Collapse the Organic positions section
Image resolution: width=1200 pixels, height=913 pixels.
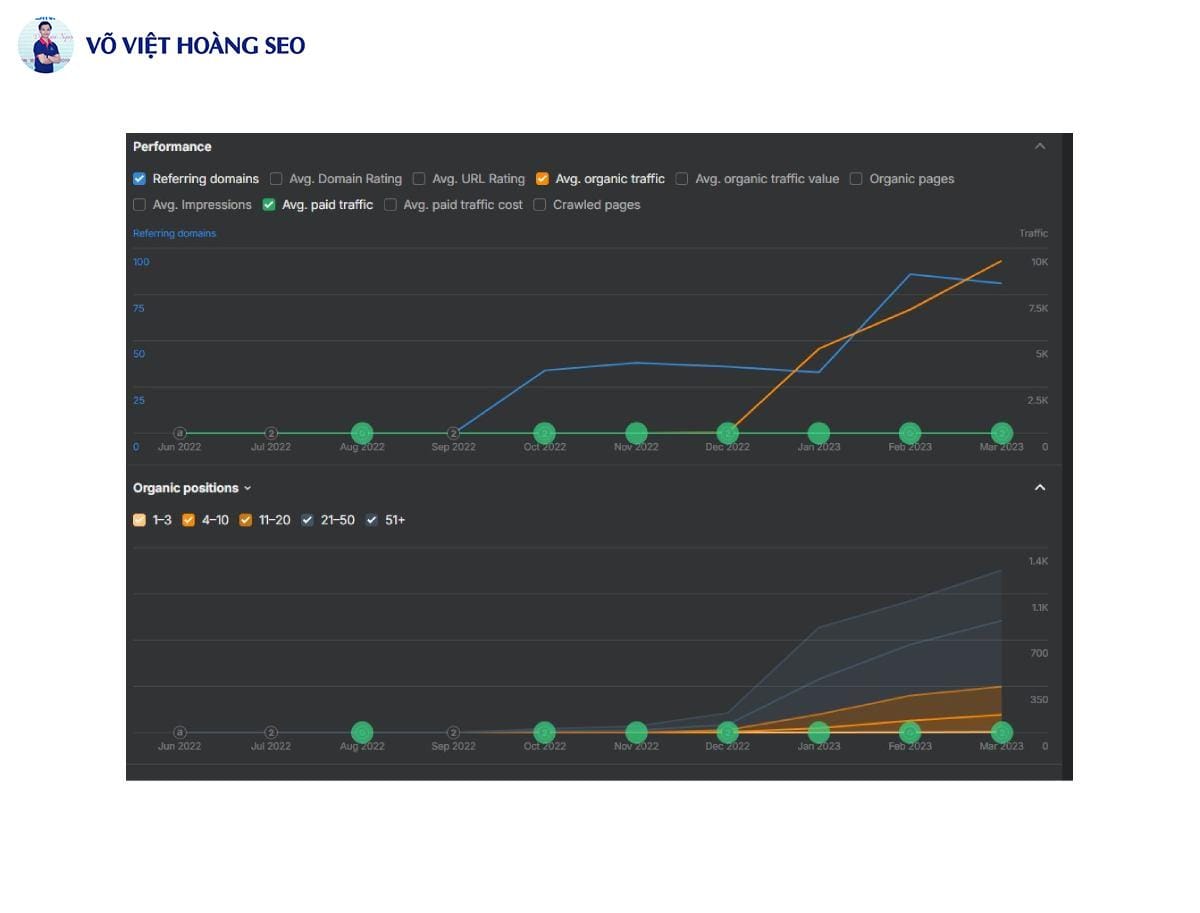click(1039, 487)
